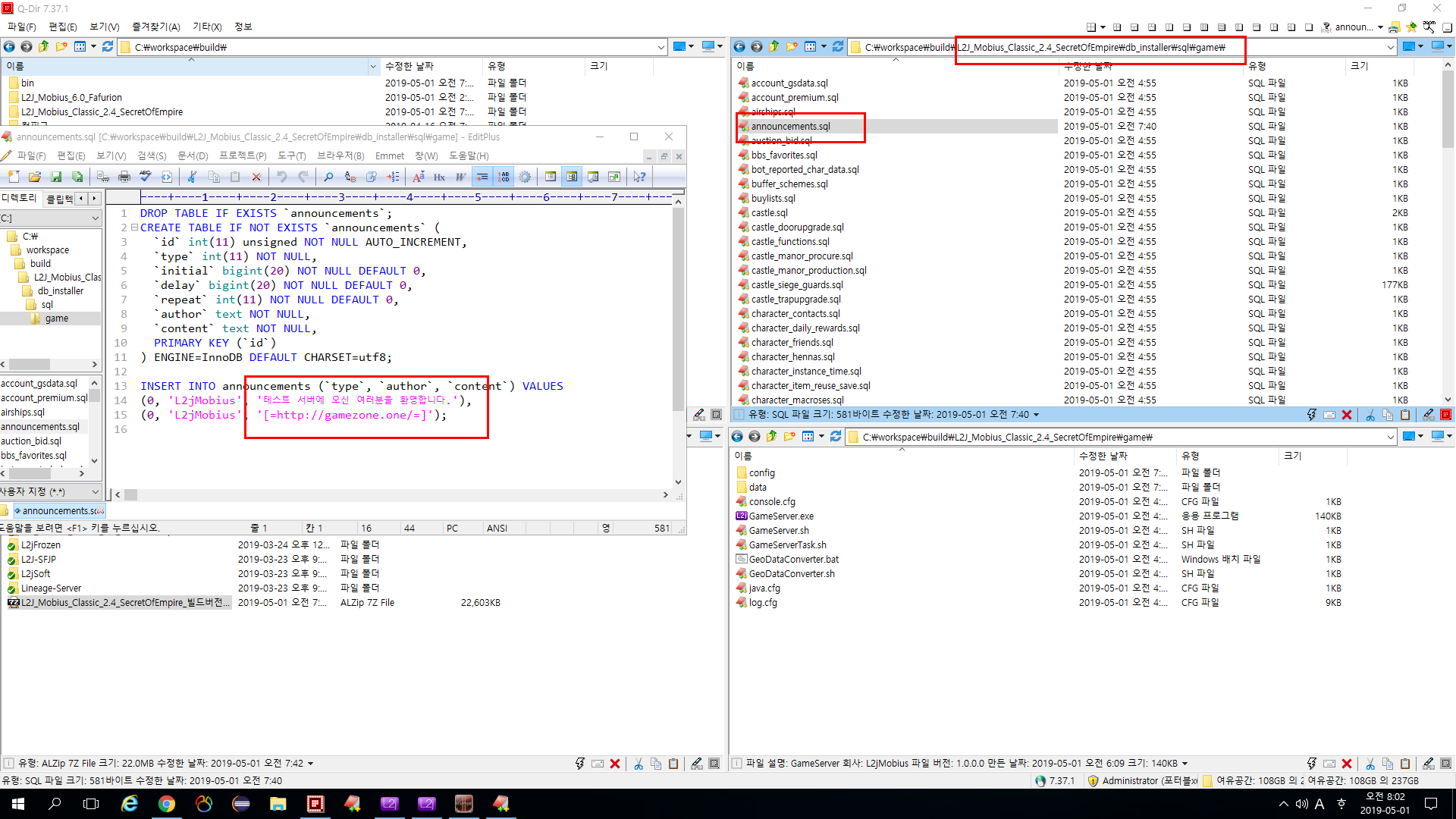The height and width of the screenshot is (819, 1456).
Task: Click the Cut scissors icon in EditPlus
Action: tap(193, 177)
